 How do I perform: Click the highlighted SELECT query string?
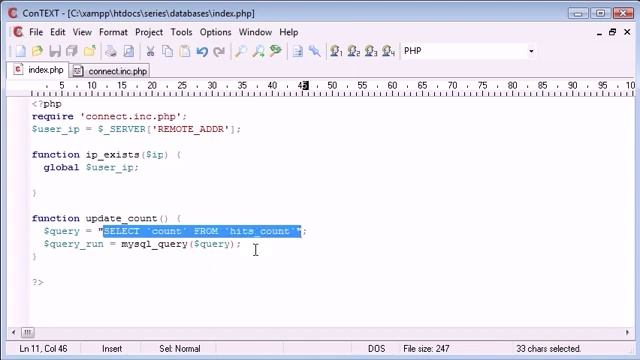coord(202,231)
